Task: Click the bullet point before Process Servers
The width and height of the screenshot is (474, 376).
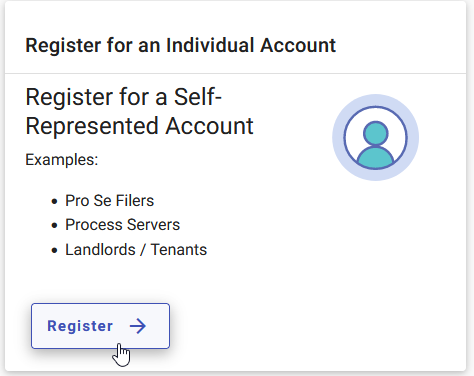Action: click(55, 226)
